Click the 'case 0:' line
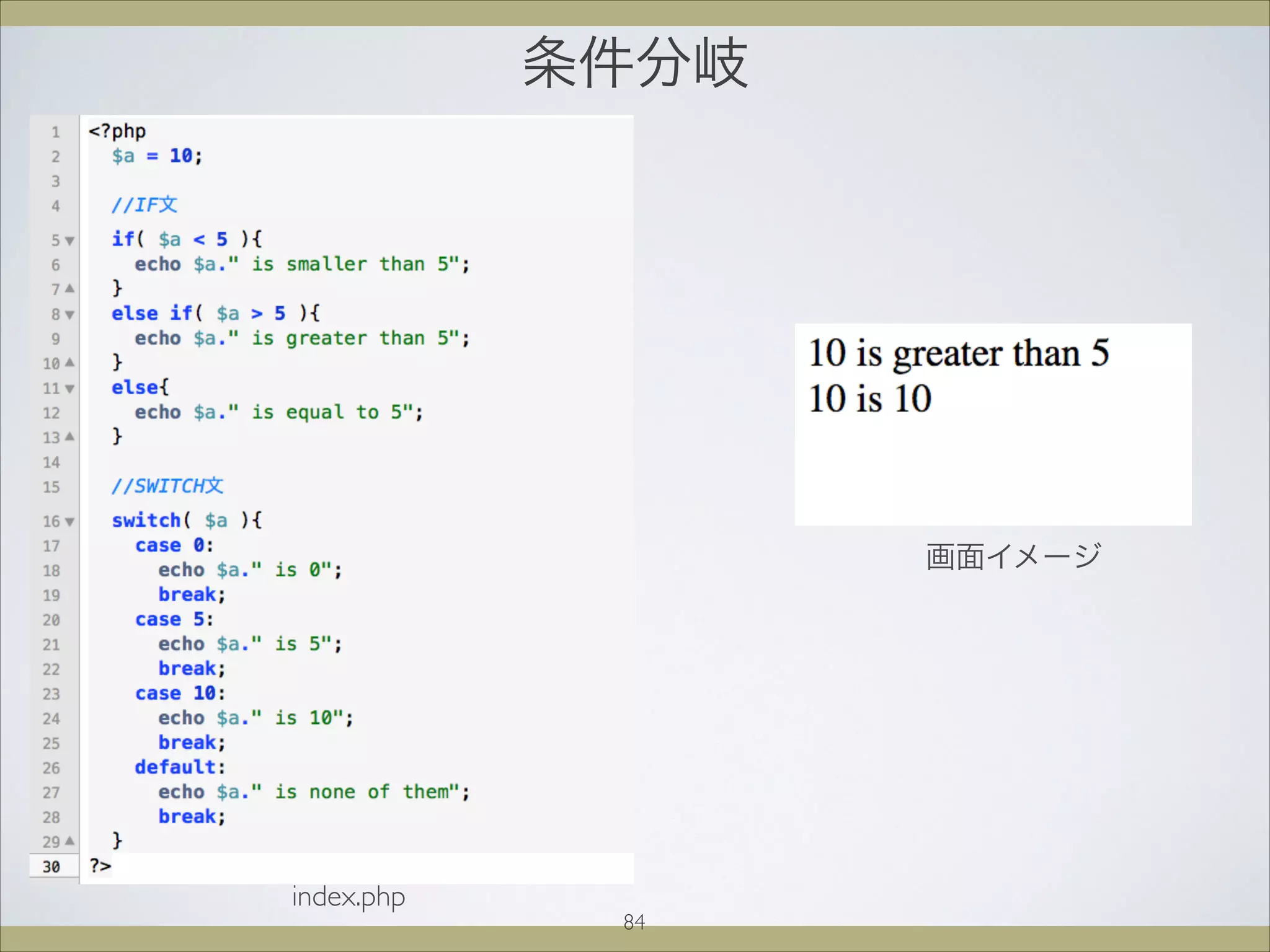The height and width of the screenshot is (952, 1270). click(x=174, y=545)
